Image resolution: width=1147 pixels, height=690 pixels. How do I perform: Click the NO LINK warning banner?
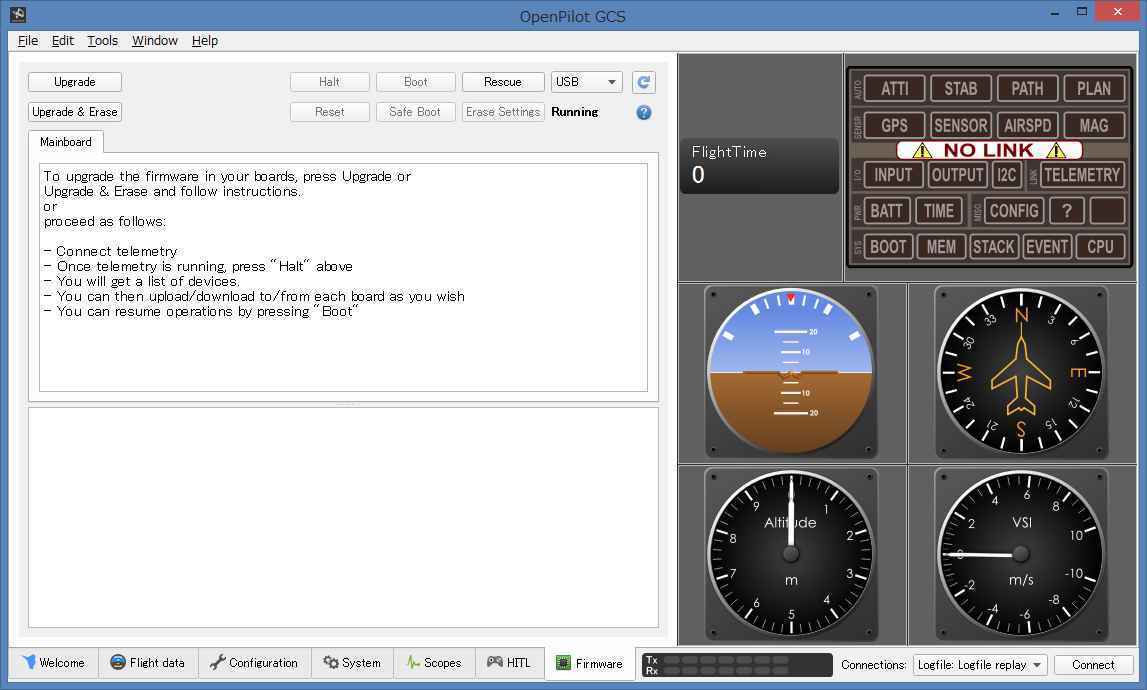[x=988, y=151]
